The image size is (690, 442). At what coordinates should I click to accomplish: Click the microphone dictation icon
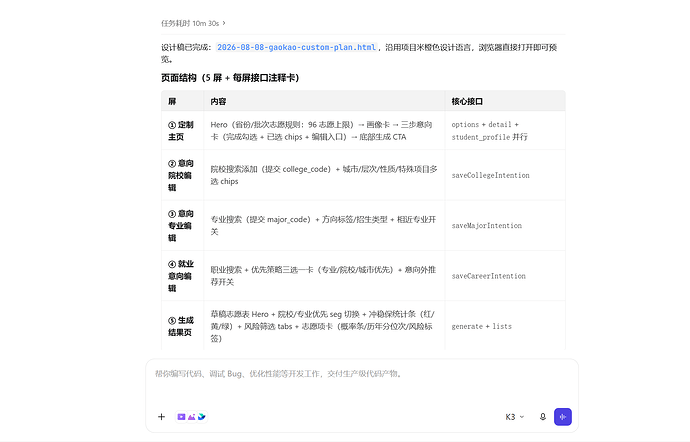(543, 416)
